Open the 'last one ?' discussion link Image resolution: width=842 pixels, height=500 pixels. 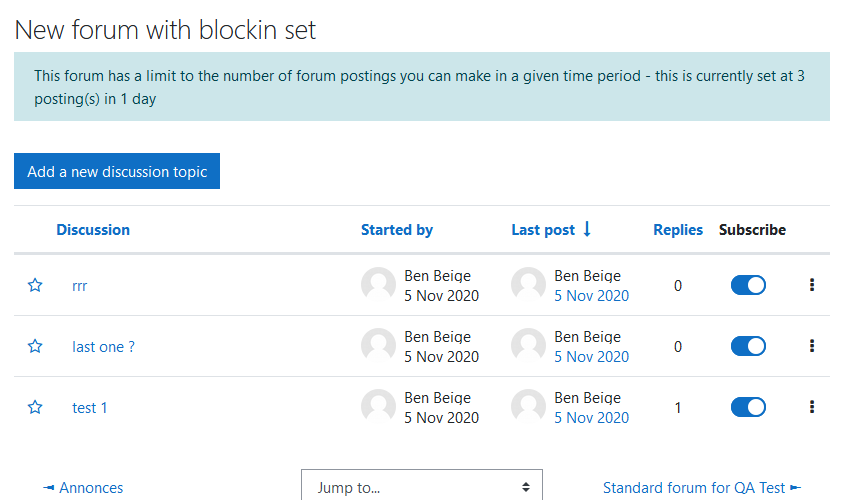pos(104,347)
